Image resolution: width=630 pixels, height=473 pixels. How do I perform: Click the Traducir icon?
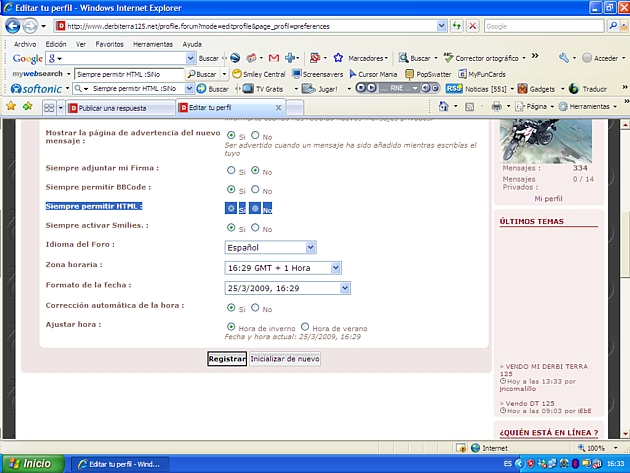pos(574,89)
